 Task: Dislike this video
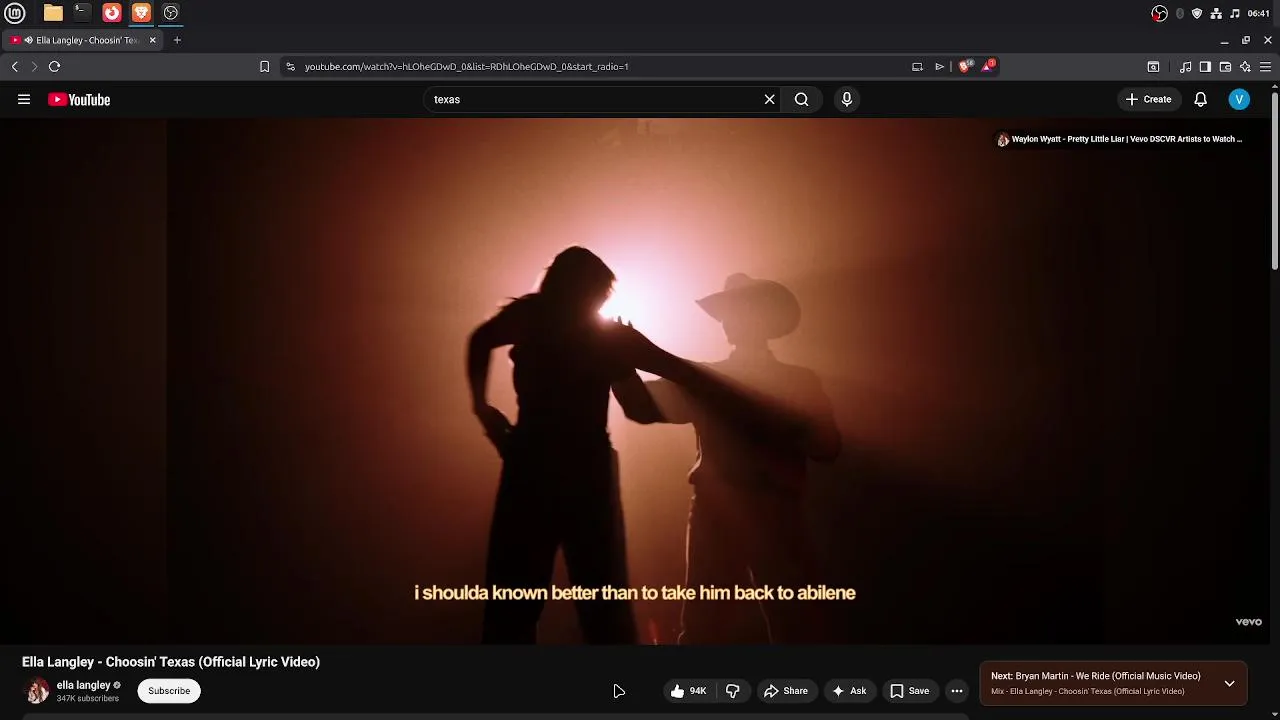(733, 691)
